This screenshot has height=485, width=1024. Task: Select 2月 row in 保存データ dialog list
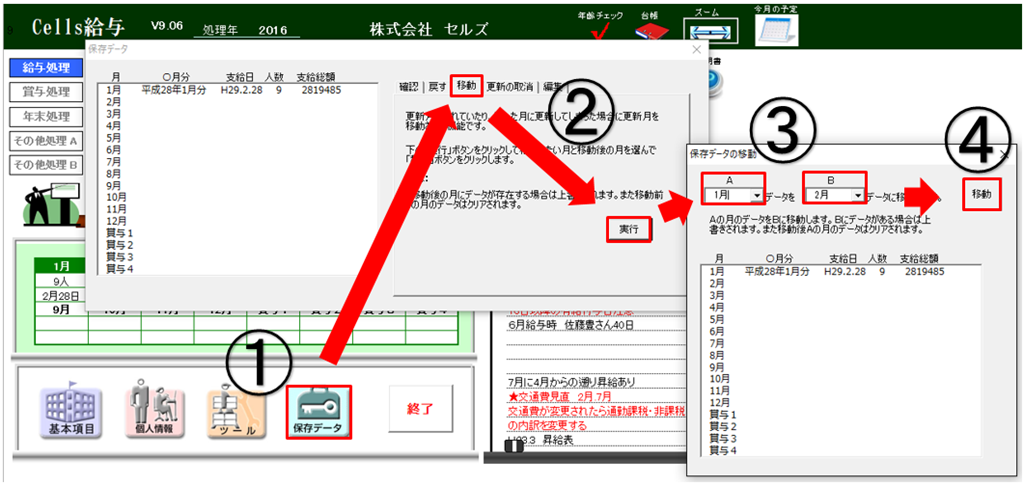pyautogui.click(x=237, y=102)
